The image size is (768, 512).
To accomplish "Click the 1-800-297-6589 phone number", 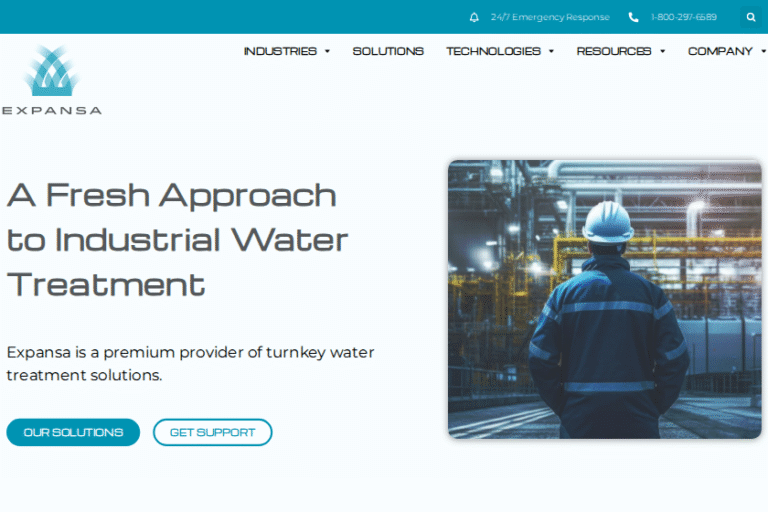I will tap(683, 17).
